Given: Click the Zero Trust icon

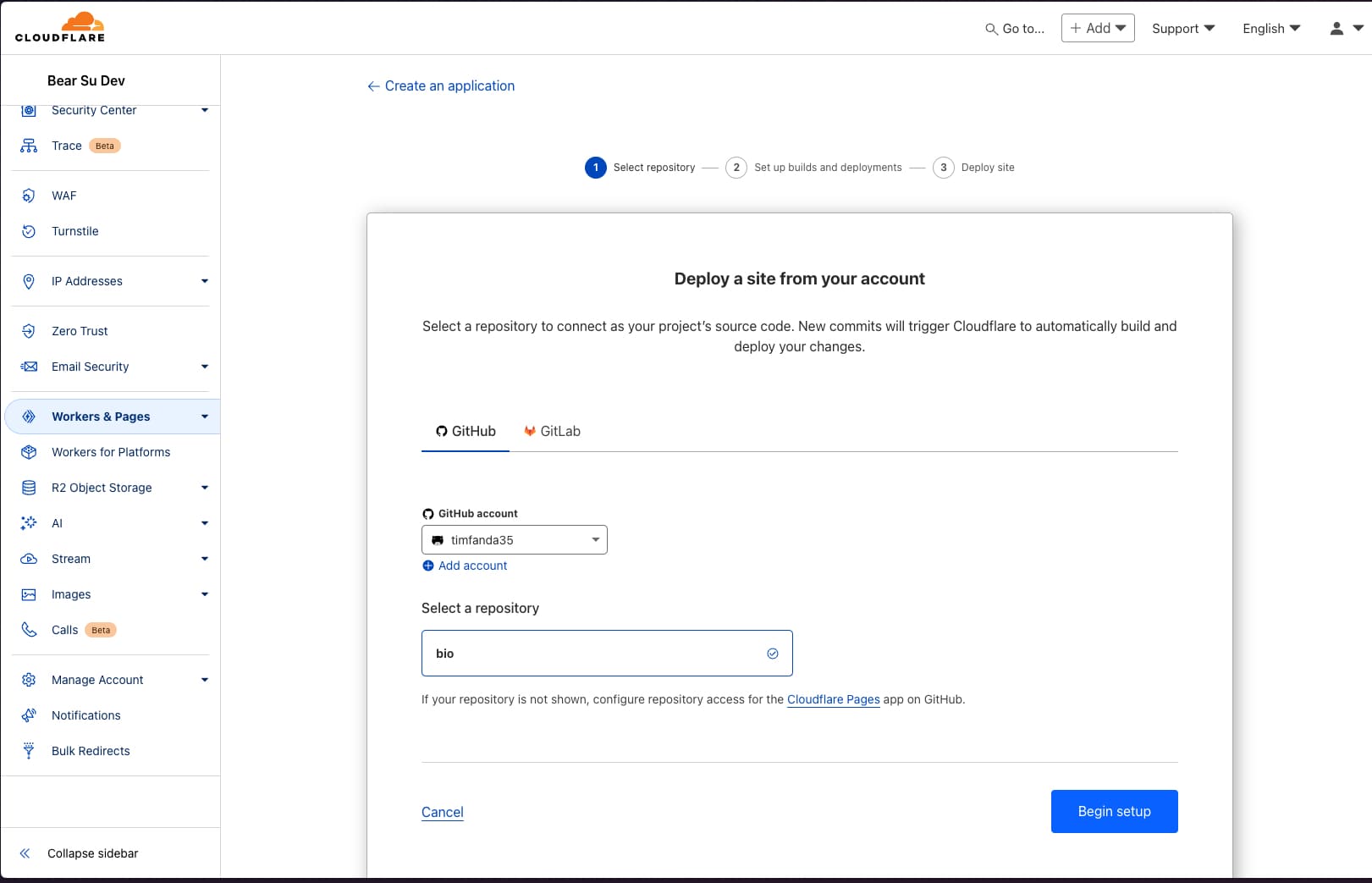Looking at the screenshot, I should pyautogui.click(x=29, y=331).
